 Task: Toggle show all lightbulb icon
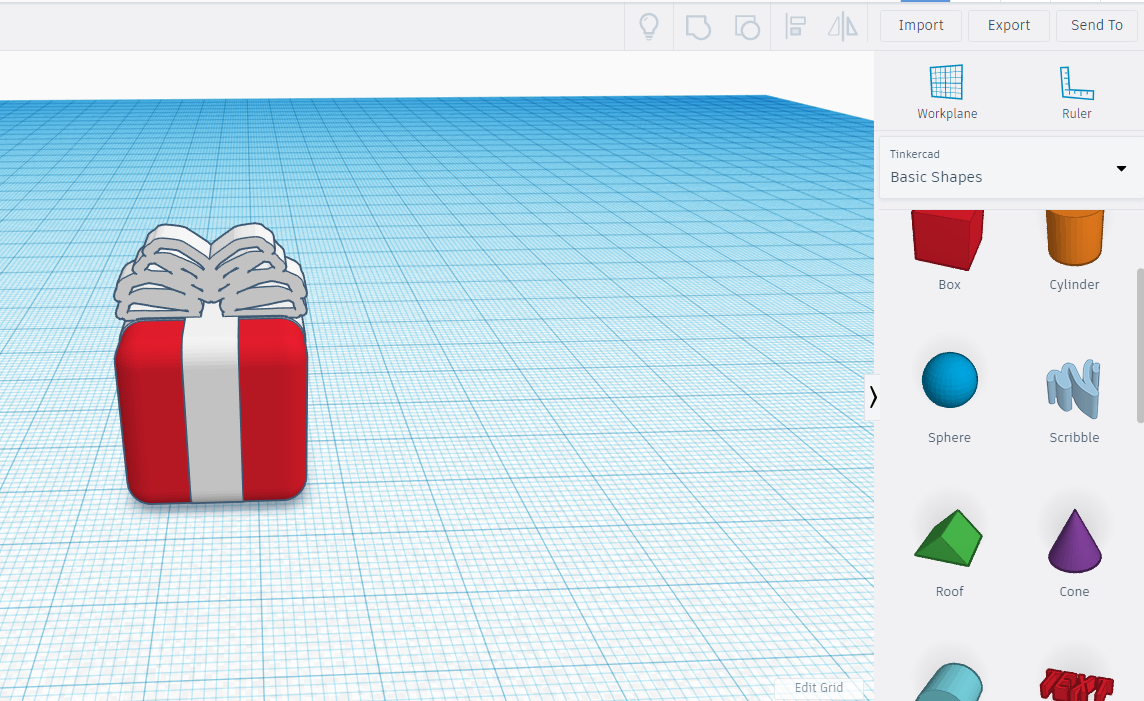click(649, 26)
